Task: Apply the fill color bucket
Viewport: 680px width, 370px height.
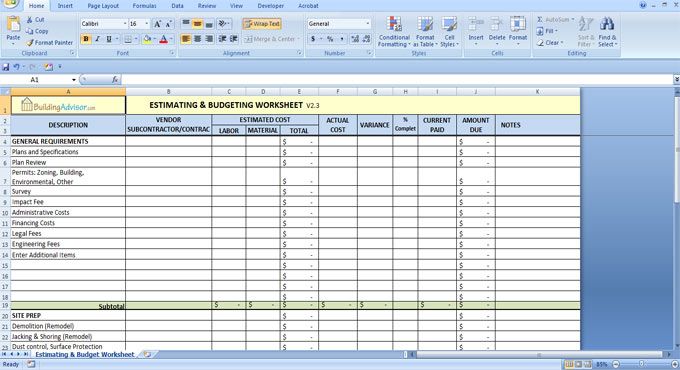Action: (147, 39)
